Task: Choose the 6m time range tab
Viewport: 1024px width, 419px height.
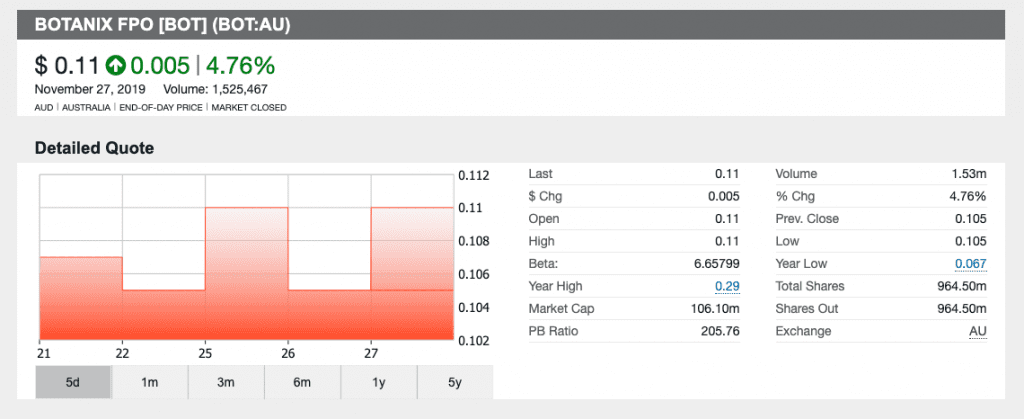Action: [x=302, y=382]
